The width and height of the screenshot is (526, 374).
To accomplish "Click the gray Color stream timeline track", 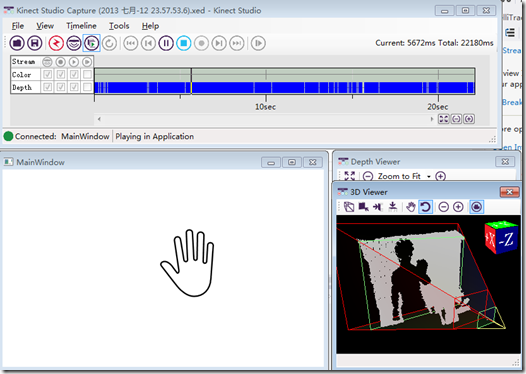I will 284,75.
